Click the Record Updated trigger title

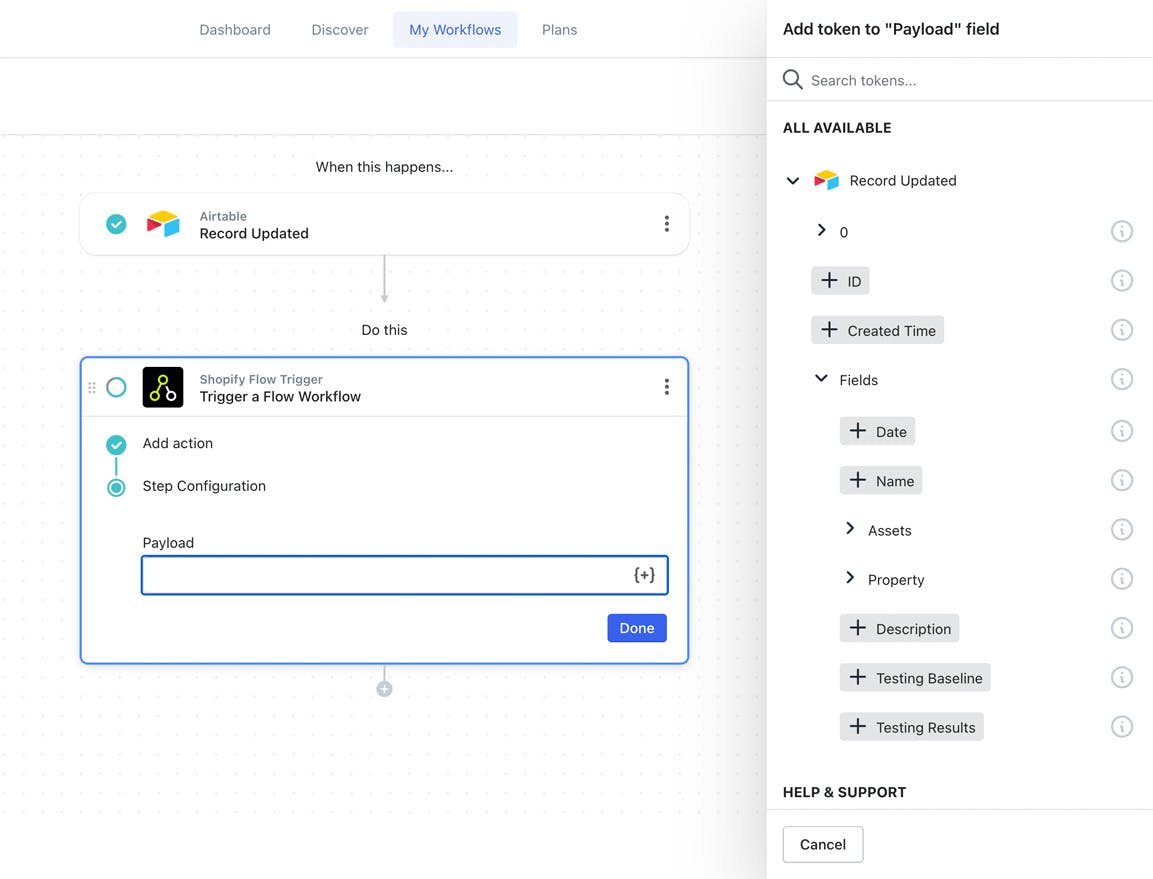(254, 233)
